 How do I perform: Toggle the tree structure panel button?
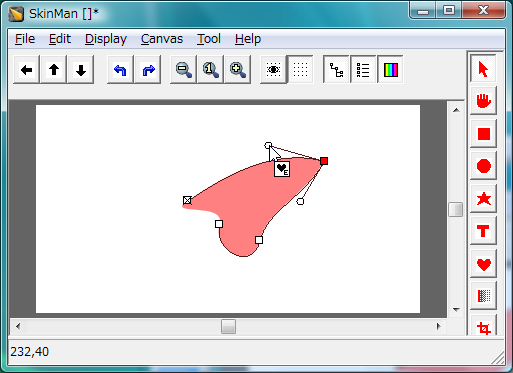[x=336, y=70]
